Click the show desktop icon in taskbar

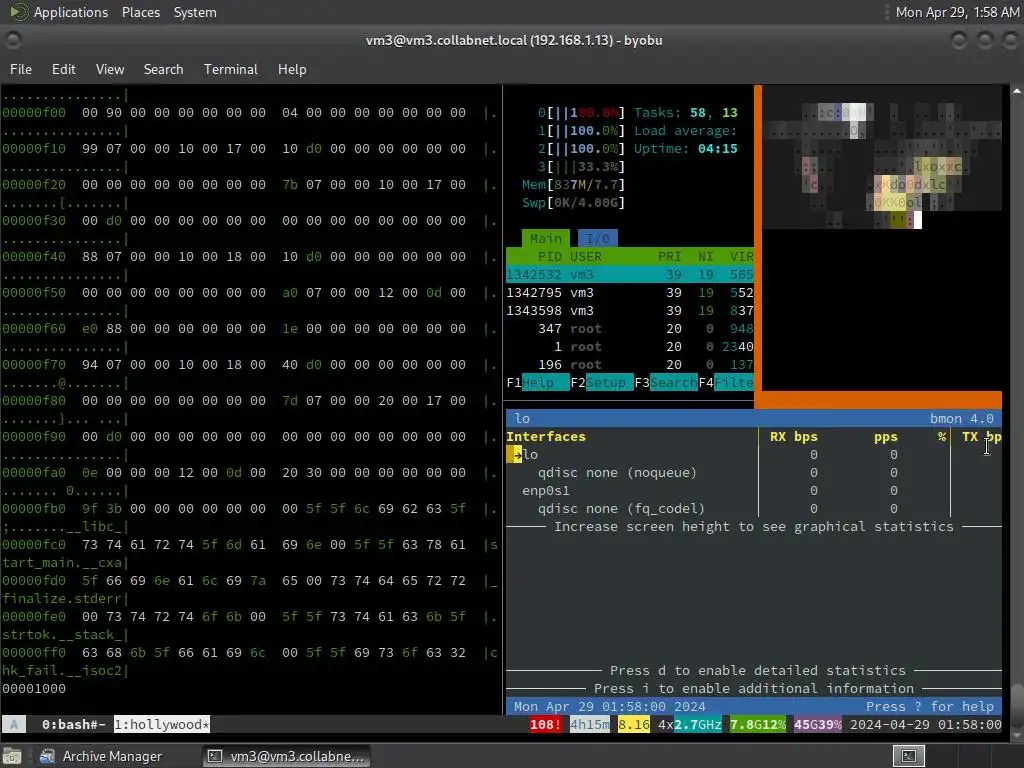pyautogui.click(x=12, y=756)
